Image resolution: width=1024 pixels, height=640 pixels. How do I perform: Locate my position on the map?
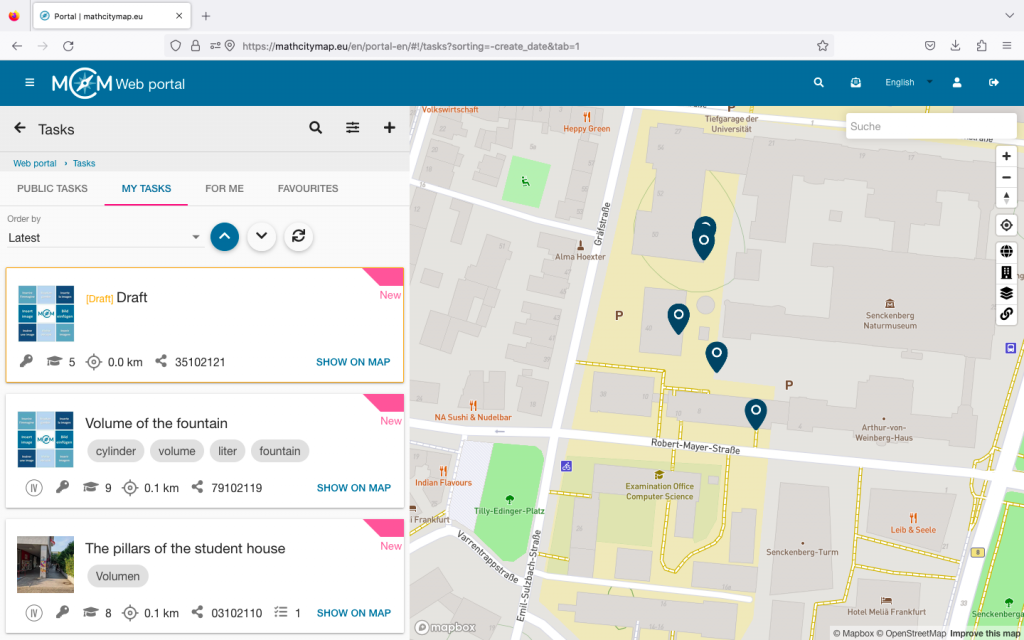1006,225
